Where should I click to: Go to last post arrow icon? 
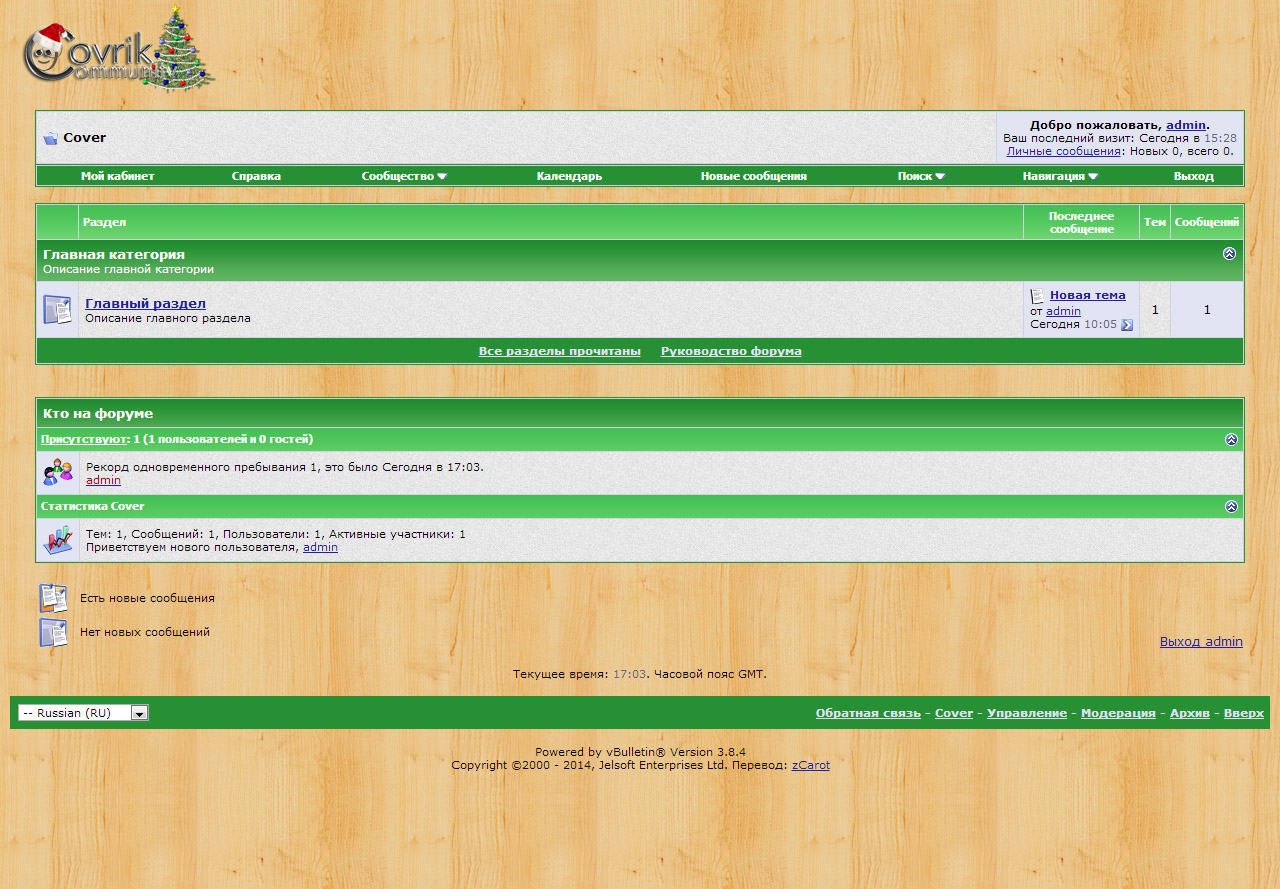1127,325
